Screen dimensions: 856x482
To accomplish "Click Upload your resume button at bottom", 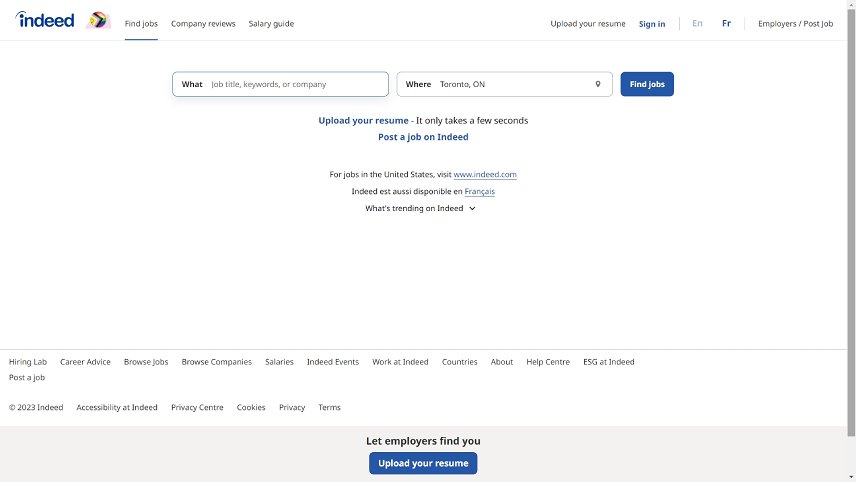I will coord(423,463).
